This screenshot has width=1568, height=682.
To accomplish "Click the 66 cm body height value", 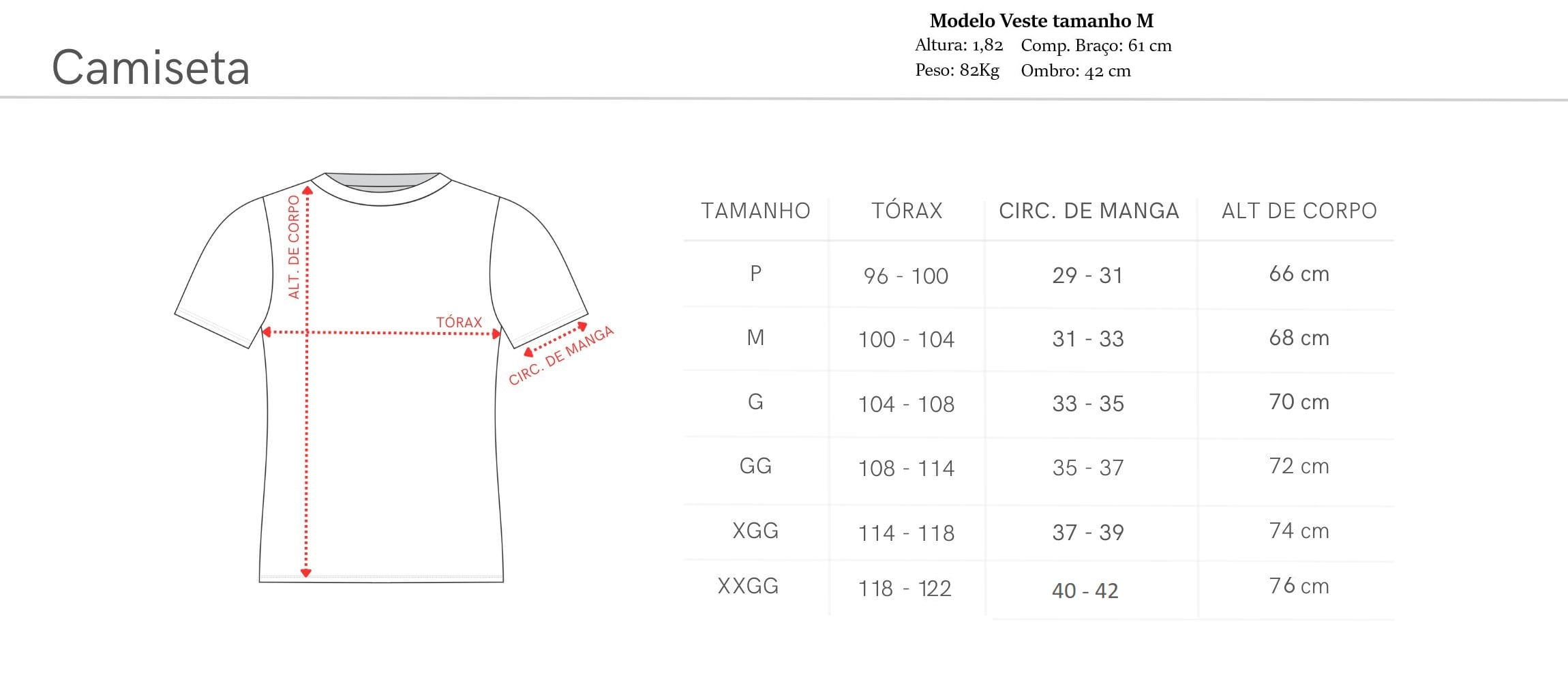I will click(1299, 274).
